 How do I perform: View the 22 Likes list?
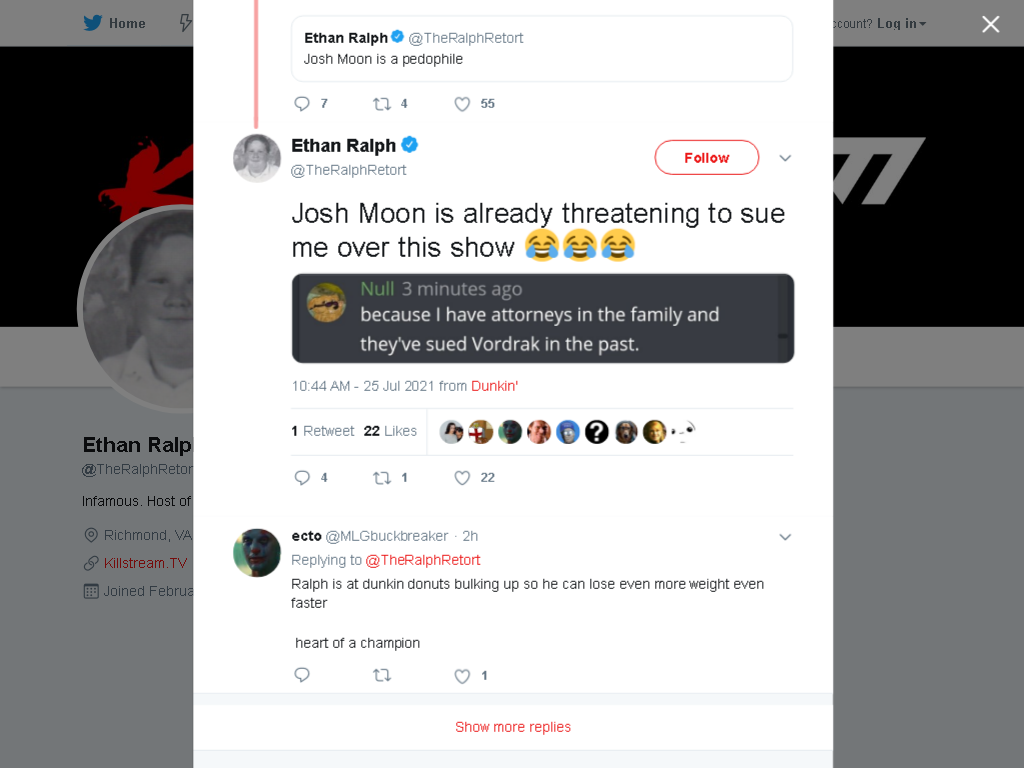(390, 431)
